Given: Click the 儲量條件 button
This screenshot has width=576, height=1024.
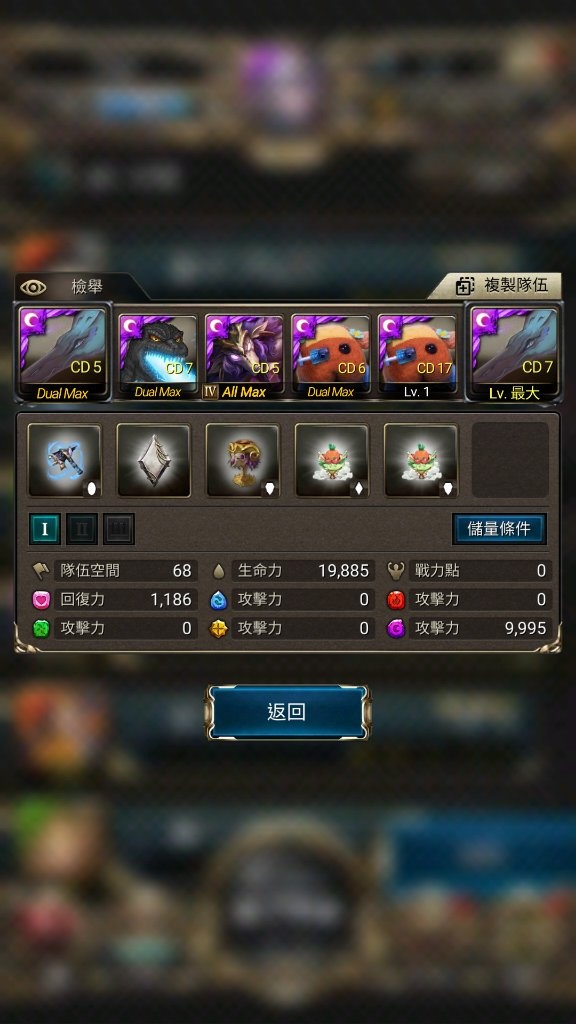Looking at the screenshot, I should pyautogui.click(x=499, y=529).
